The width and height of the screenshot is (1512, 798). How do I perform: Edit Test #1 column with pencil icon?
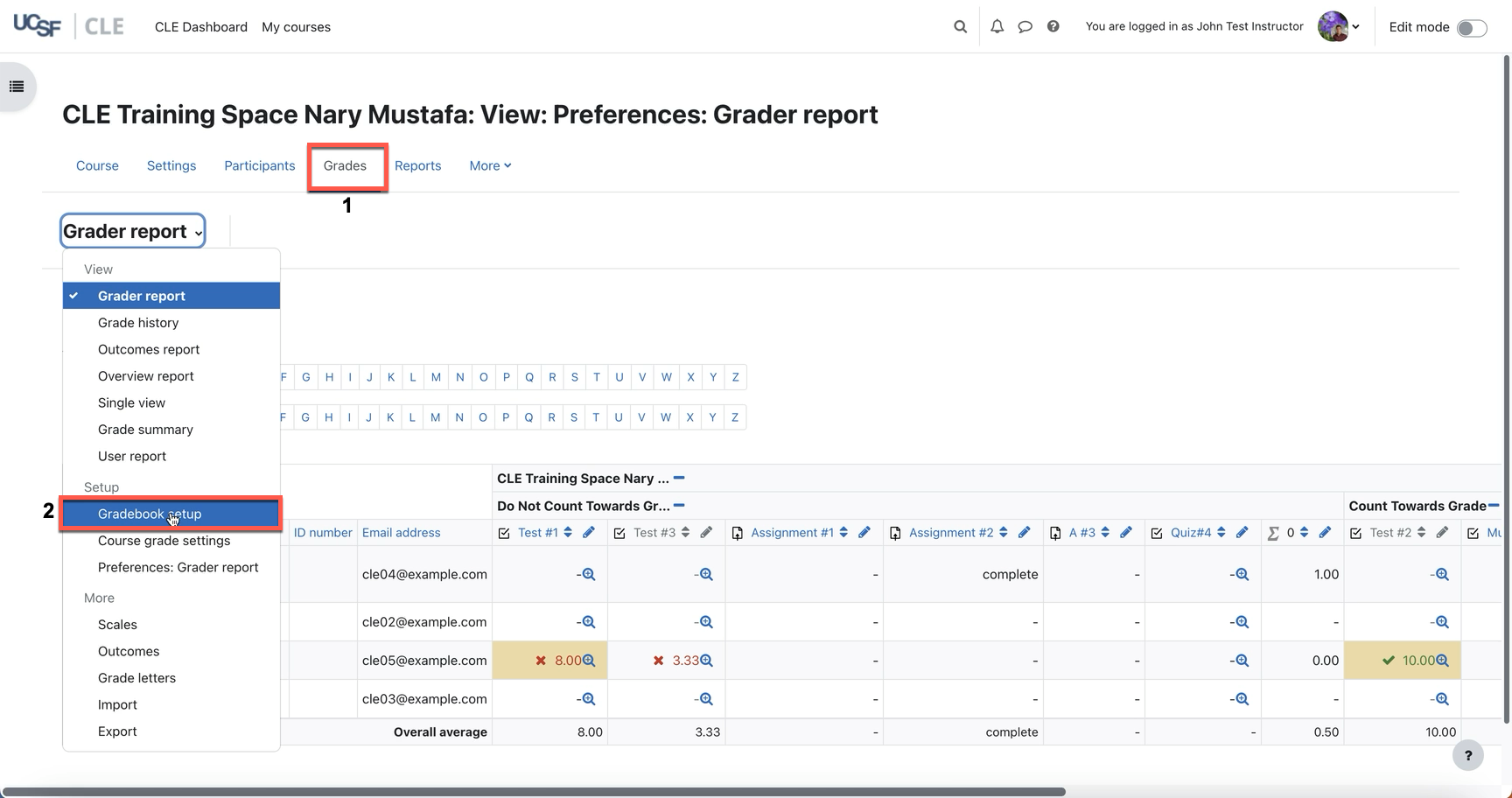point(589,532)
